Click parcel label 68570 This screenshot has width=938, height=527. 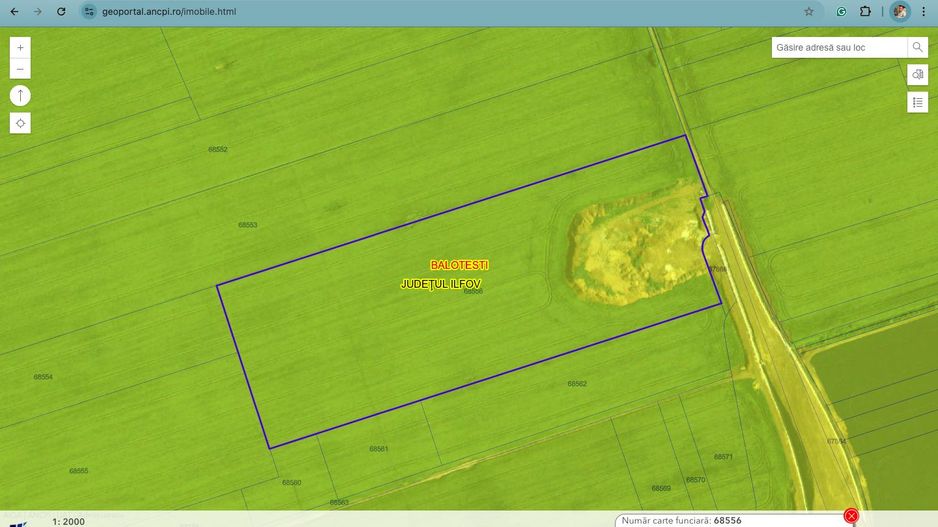pyautogui.click(x=696, y=480)
